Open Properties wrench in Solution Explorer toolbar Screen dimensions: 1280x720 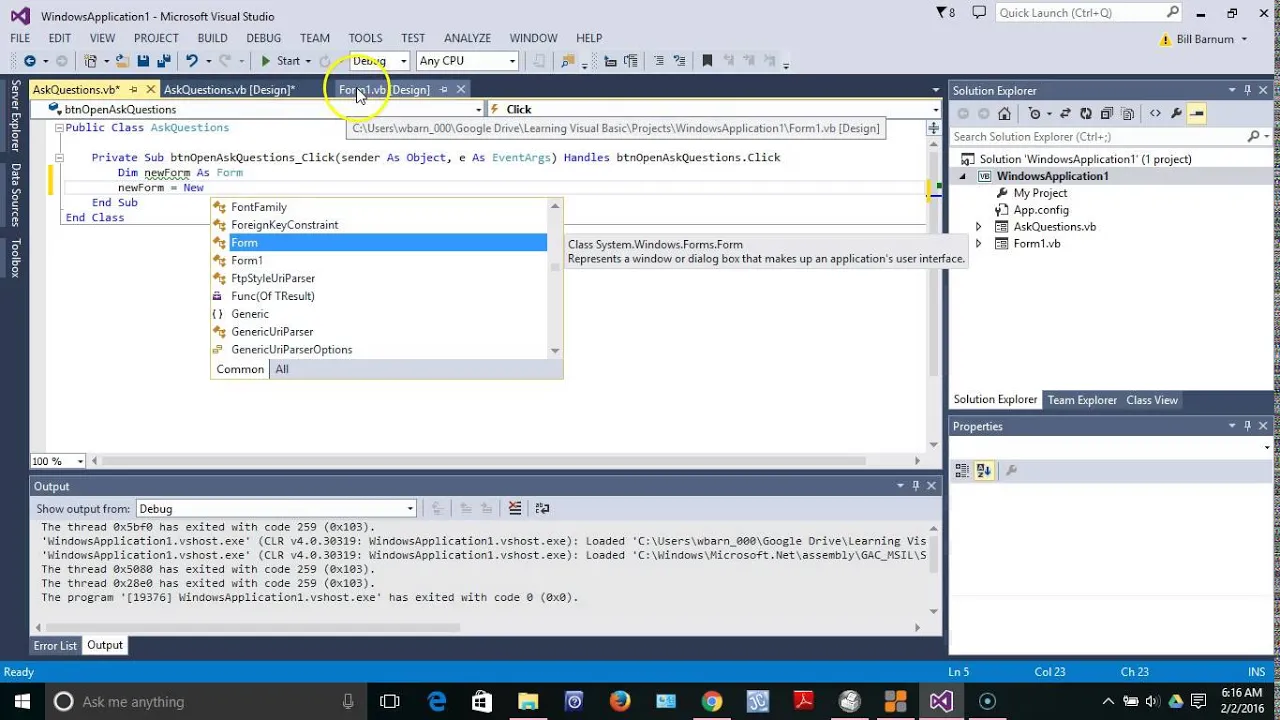pos(1176,113)
